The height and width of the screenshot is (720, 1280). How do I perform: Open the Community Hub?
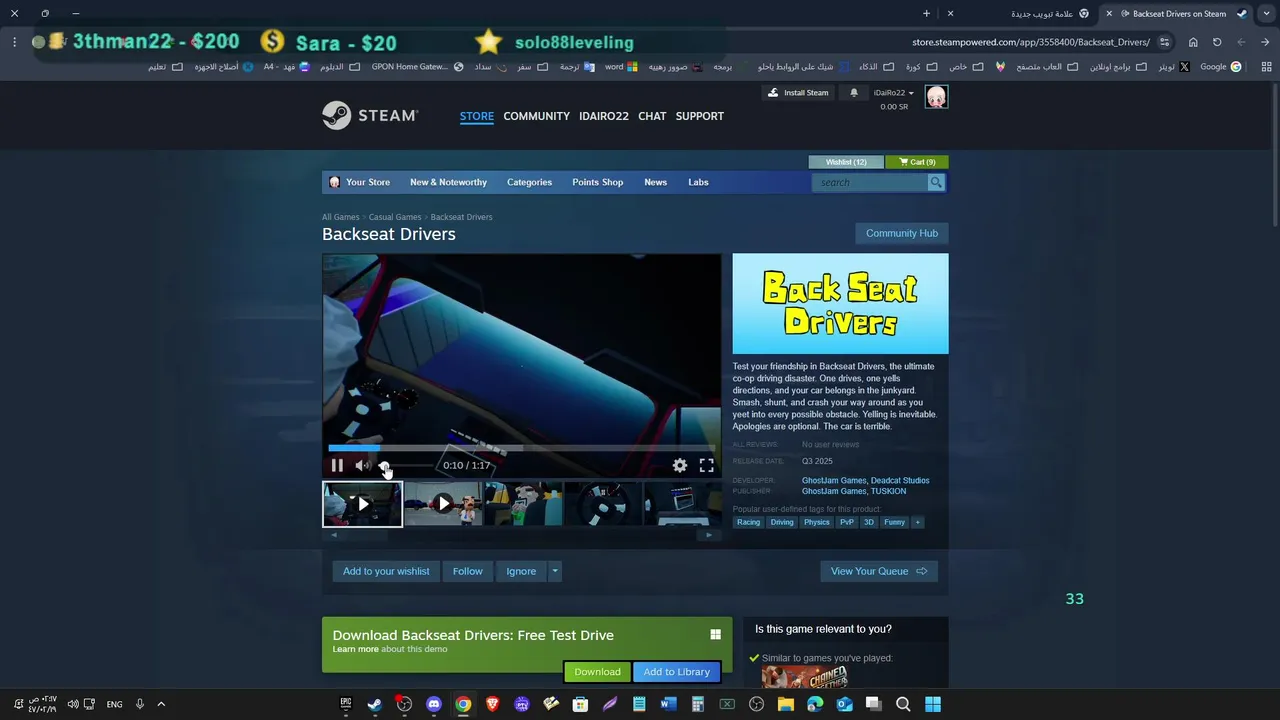click(x=902, y=233)
